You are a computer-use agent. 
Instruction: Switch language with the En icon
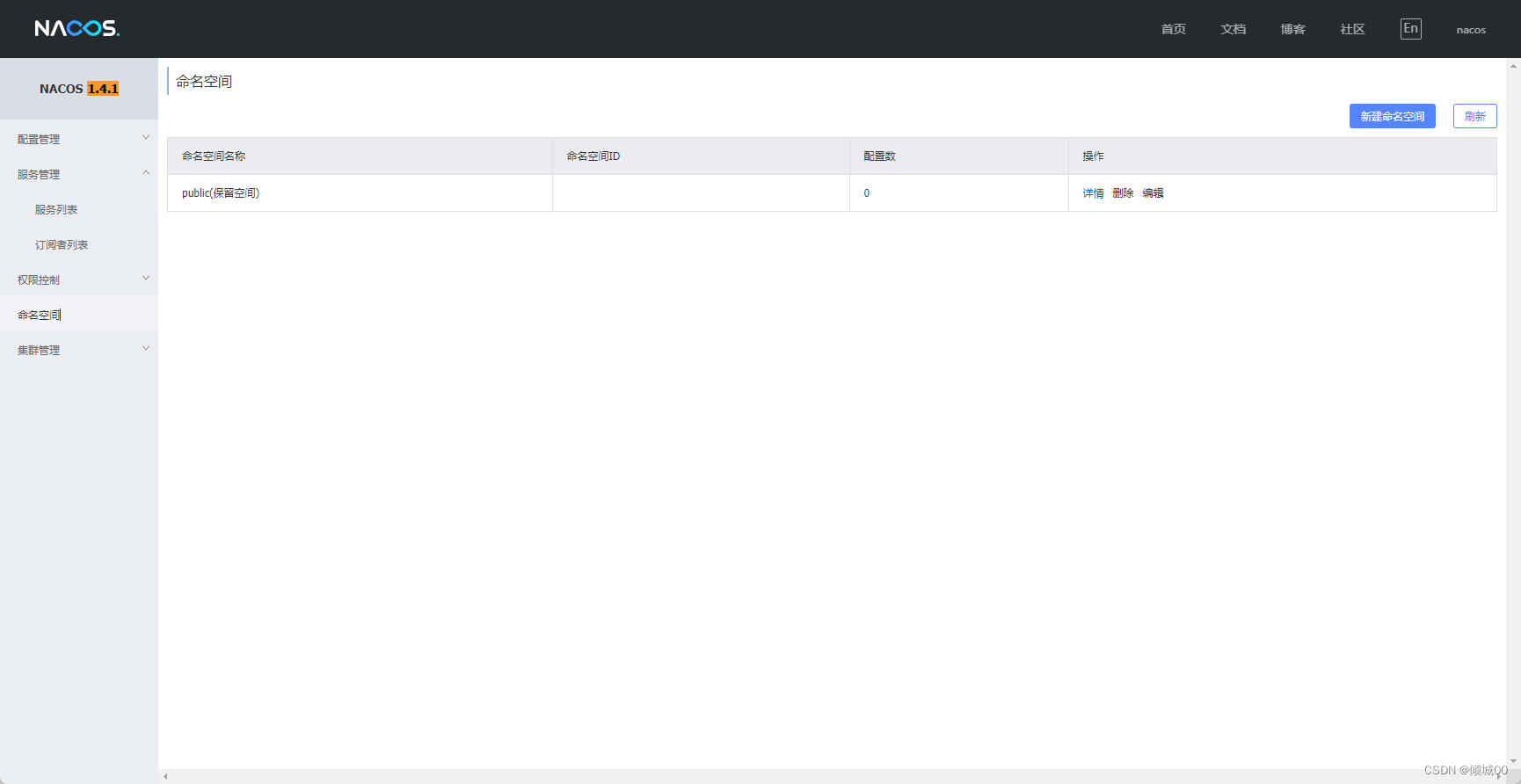1410,28
